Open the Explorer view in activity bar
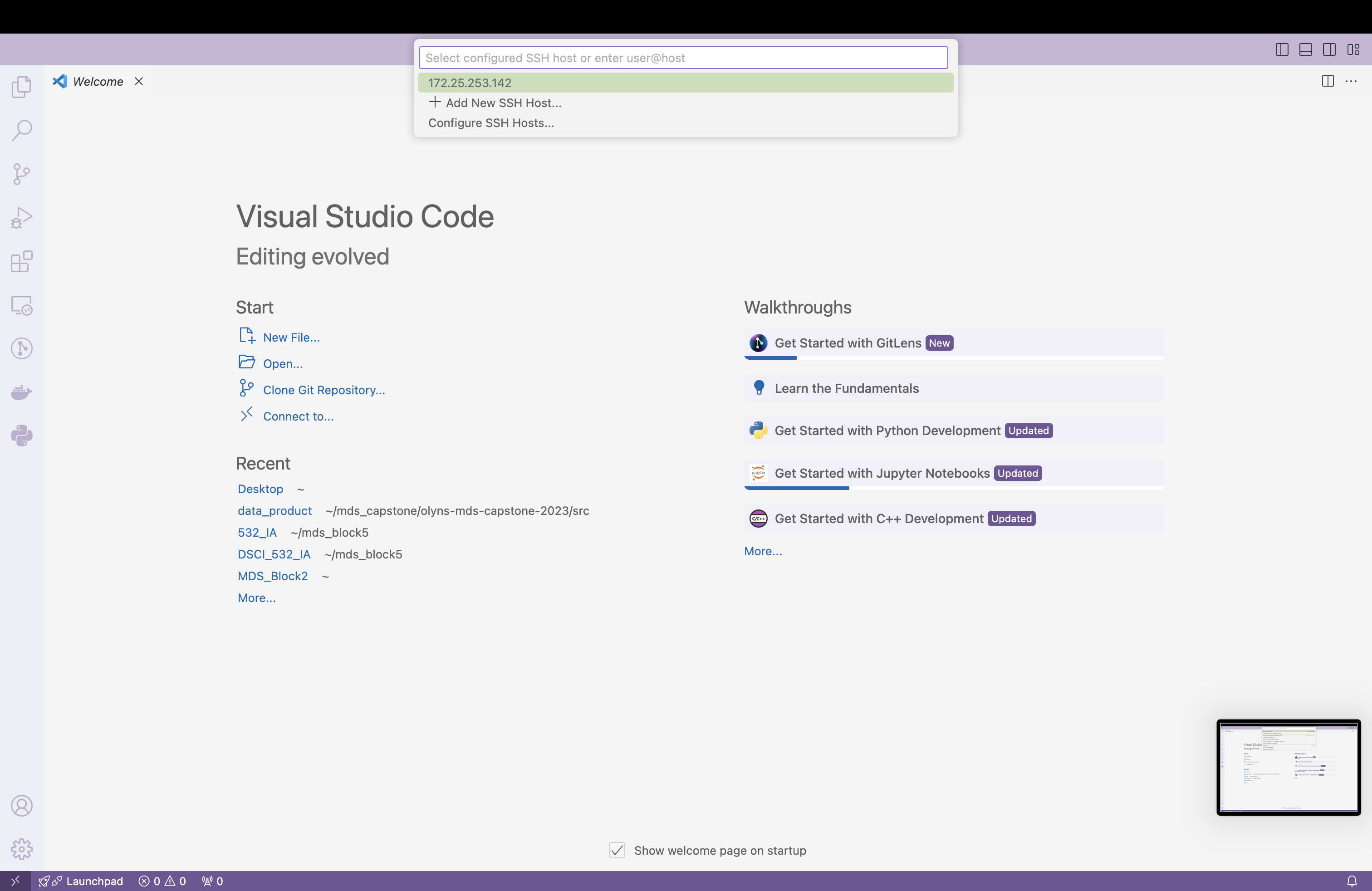 pyautogui.click(x=21, y=87)
